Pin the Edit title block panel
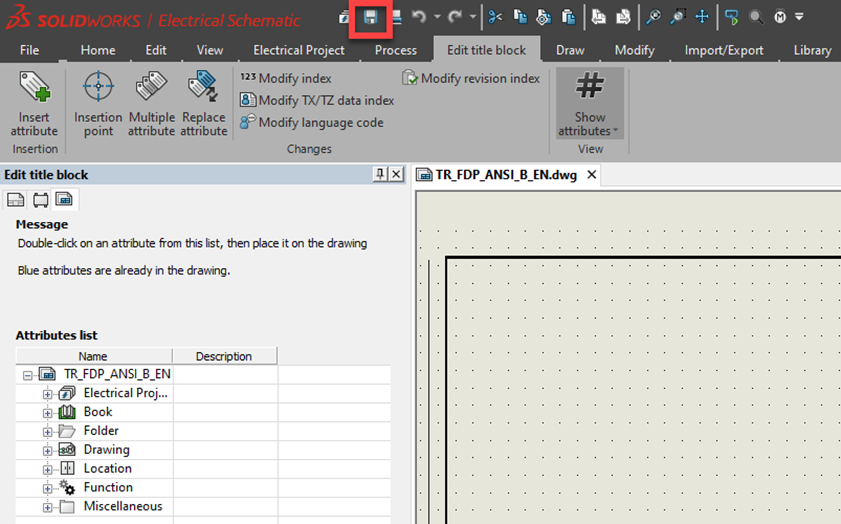 click(x=380, y=174)
